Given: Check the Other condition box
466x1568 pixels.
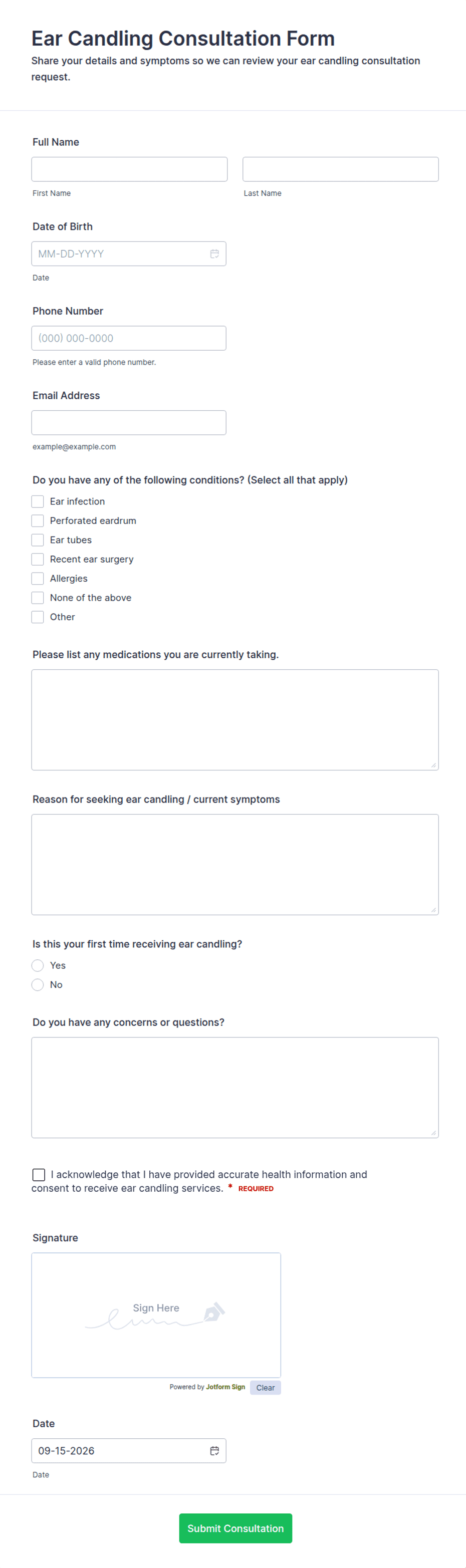Looking at the screenshot, I should [38, 617].
